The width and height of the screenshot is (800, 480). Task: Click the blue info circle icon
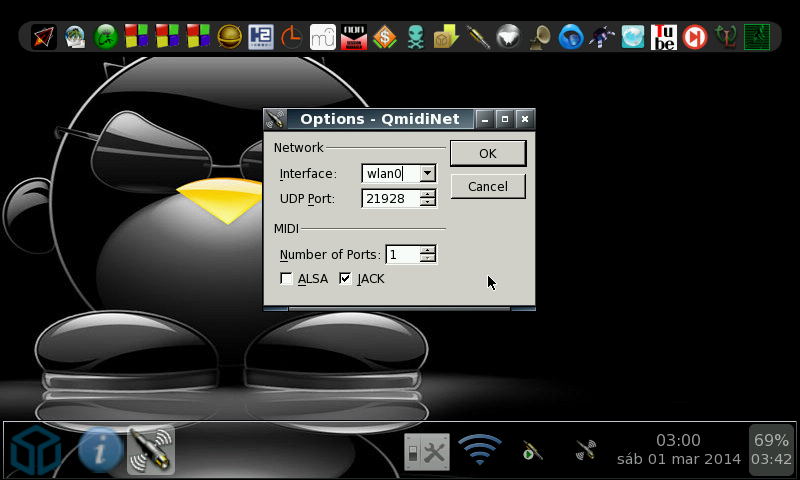coord(101,450)
